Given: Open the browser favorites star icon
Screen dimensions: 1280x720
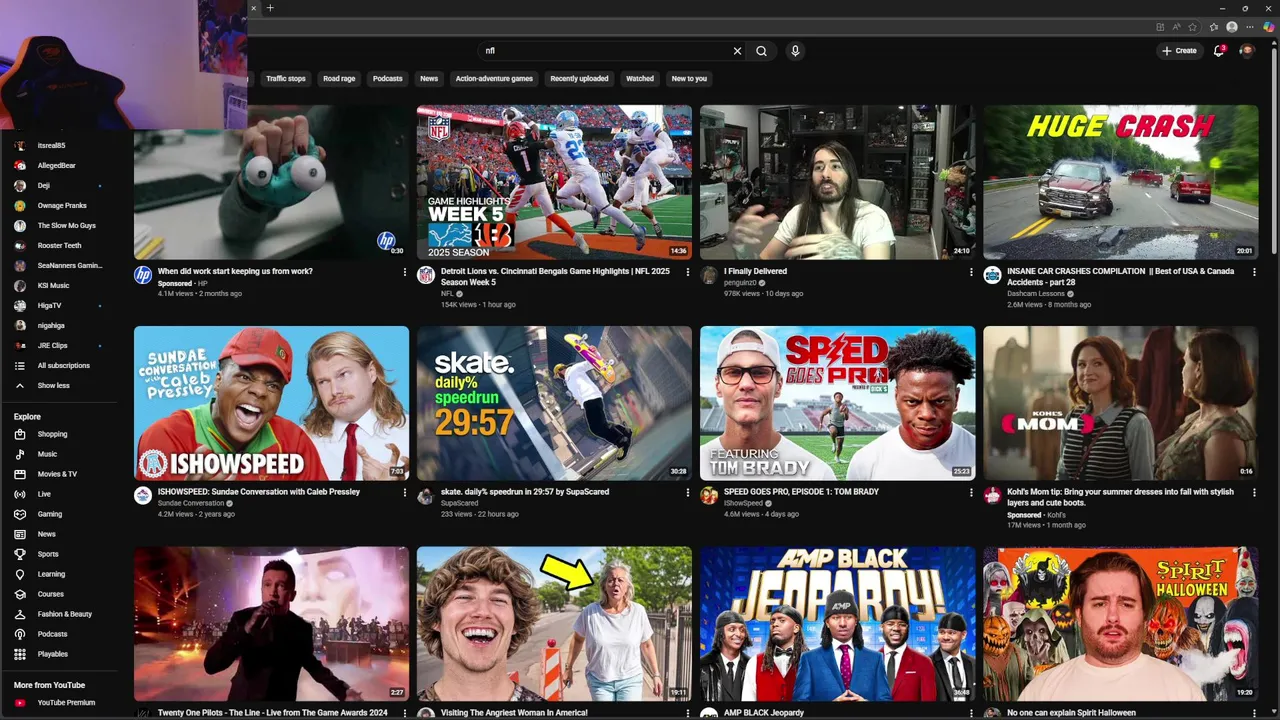Looking at the screenshot, I should 1213,27.
